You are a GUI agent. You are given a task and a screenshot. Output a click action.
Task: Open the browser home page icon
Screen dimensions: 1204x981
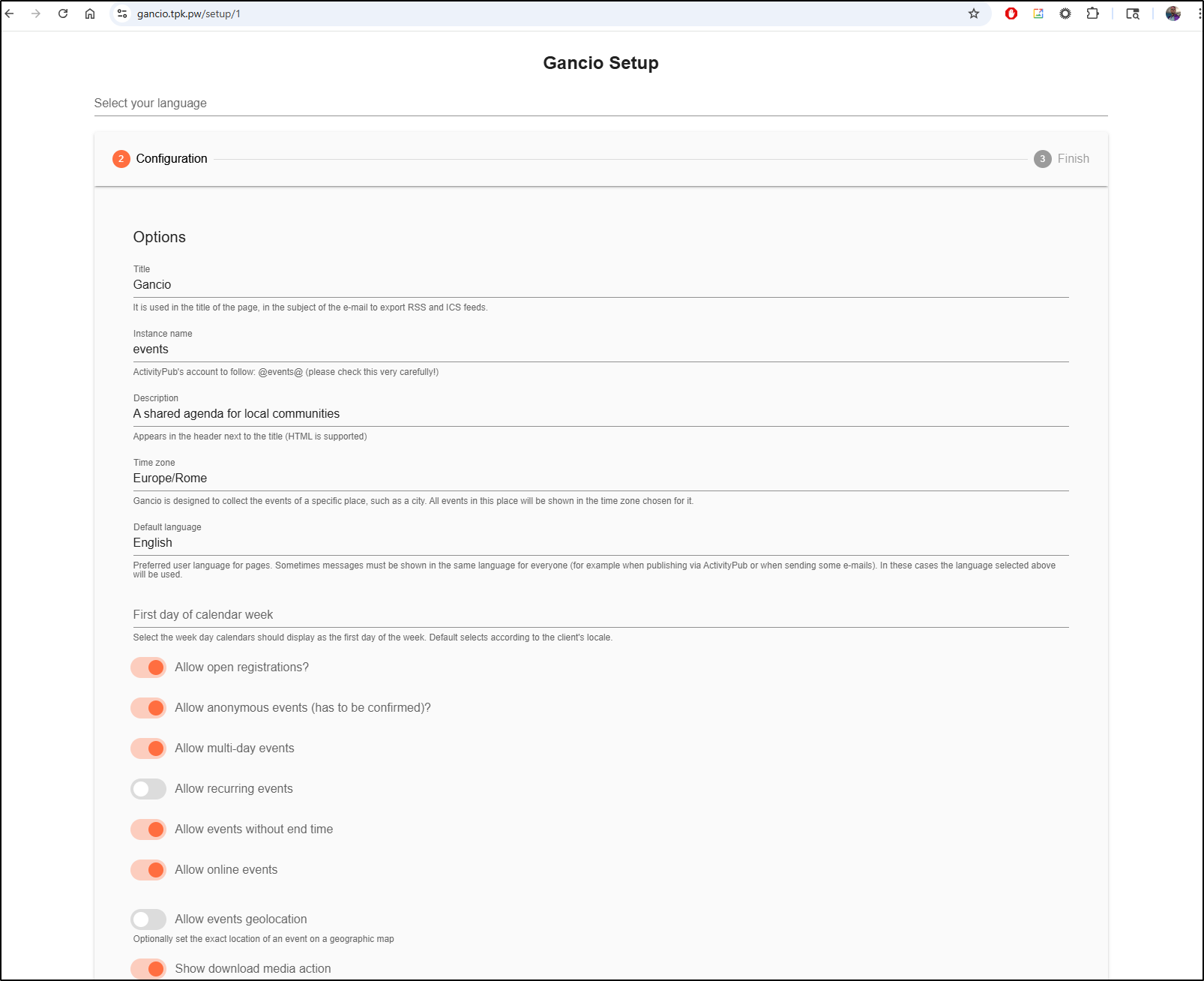click(x=90, y=13)
